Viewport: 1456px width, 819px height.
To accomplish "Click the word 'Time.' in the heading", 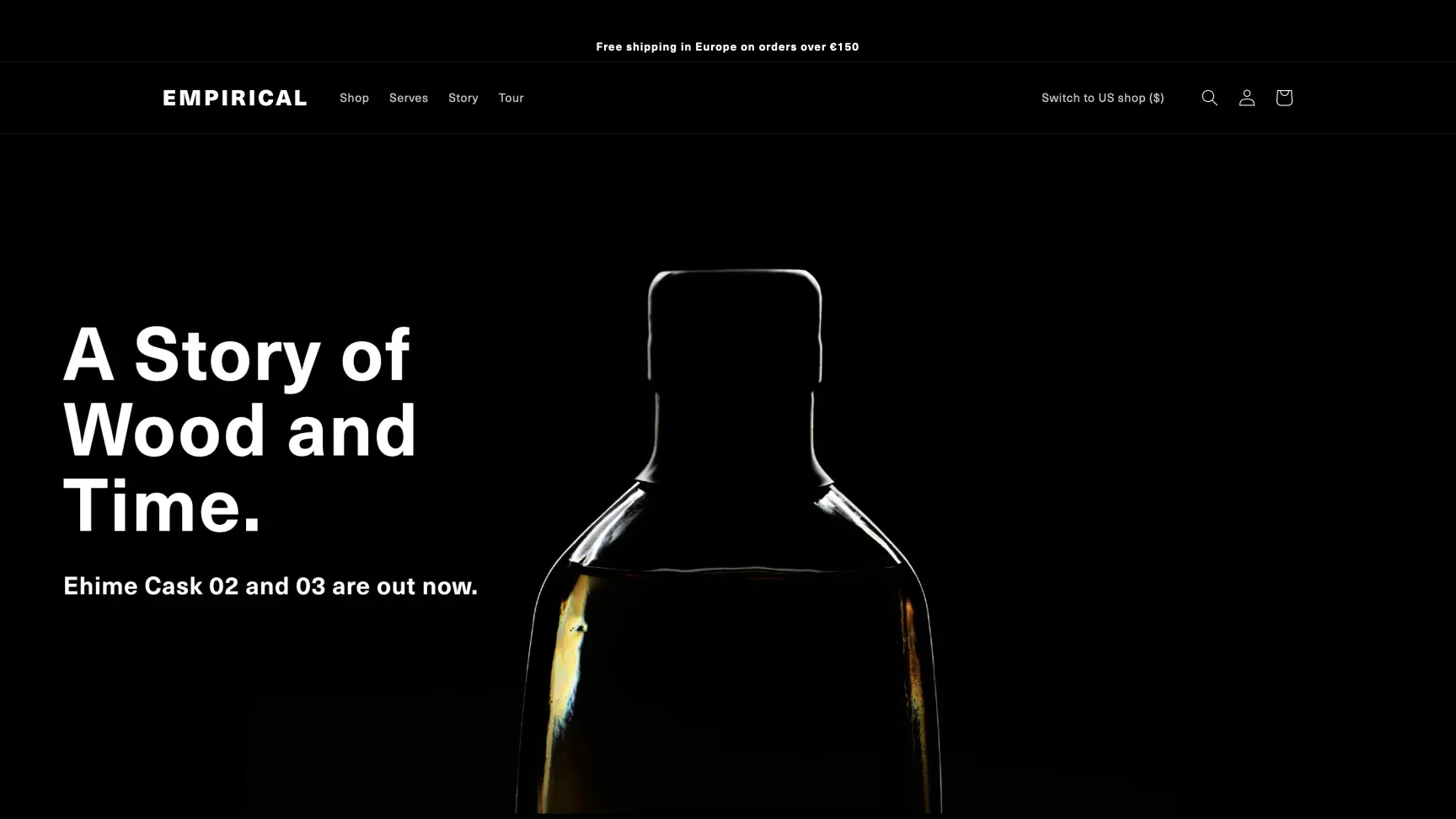I will click(x=162, y=506).
